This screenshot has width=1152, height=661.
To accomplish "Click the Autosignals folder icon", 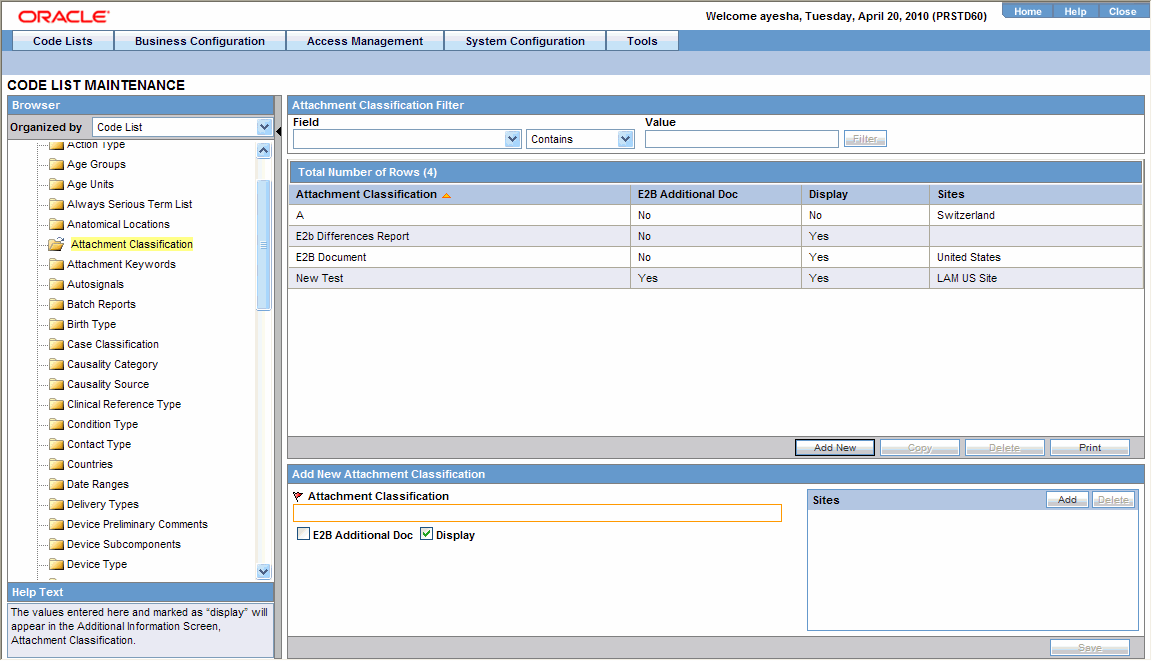I will pyautogui.click(x=57, y=284).
